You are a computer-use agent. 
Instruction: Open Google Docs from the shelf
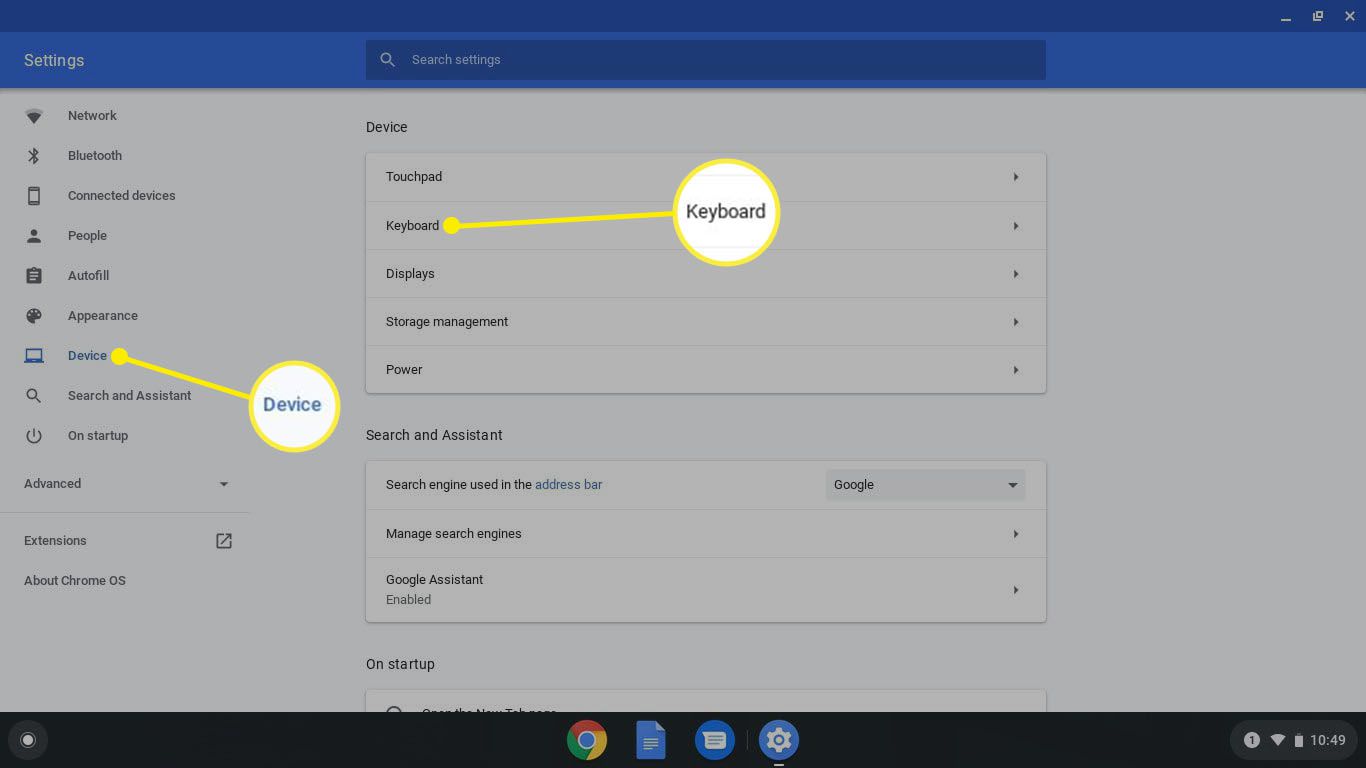(651, 740)
